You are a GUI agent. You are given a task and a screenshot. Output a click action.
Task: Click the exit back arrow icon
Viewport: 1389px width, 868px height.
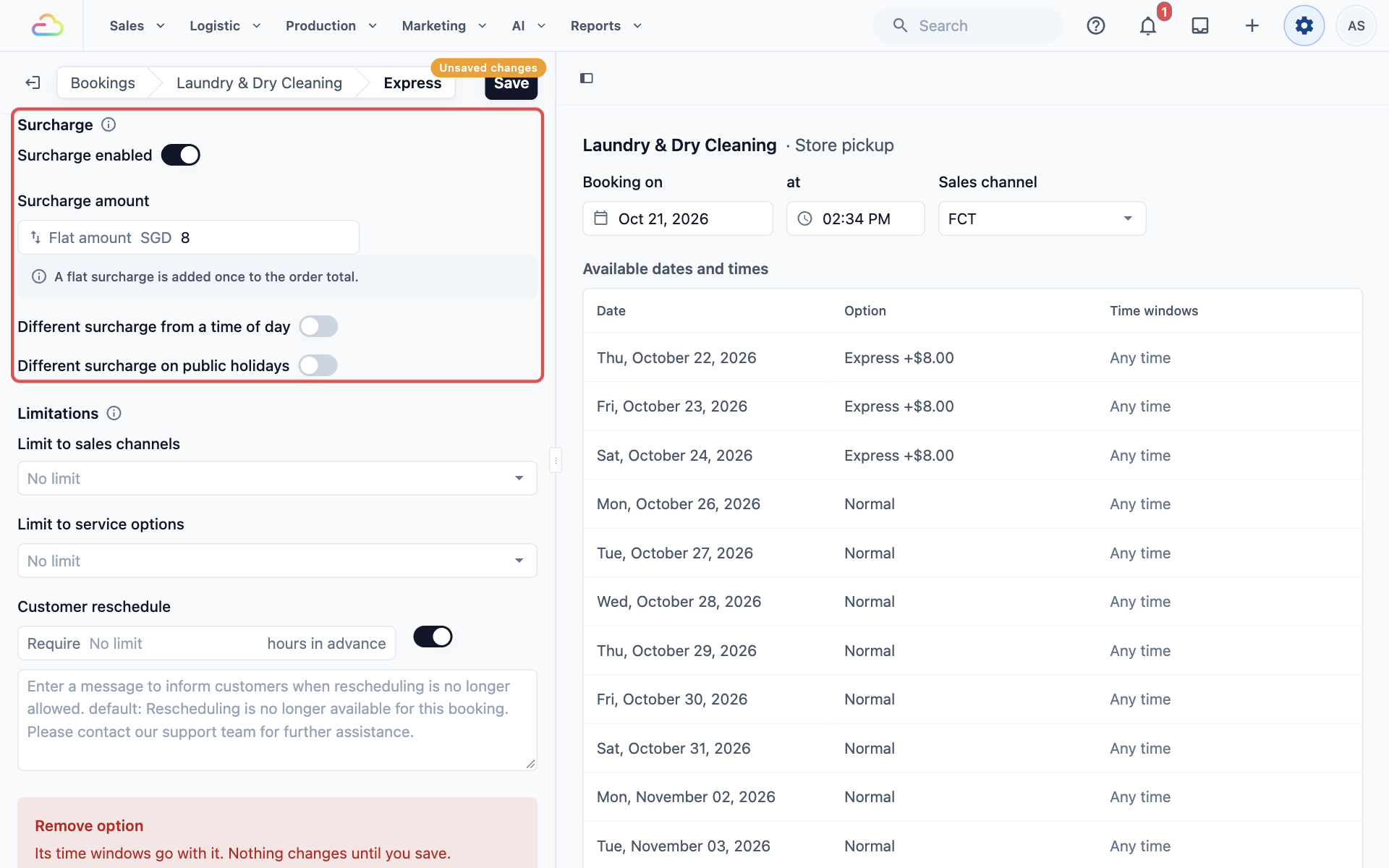[33, 82]
